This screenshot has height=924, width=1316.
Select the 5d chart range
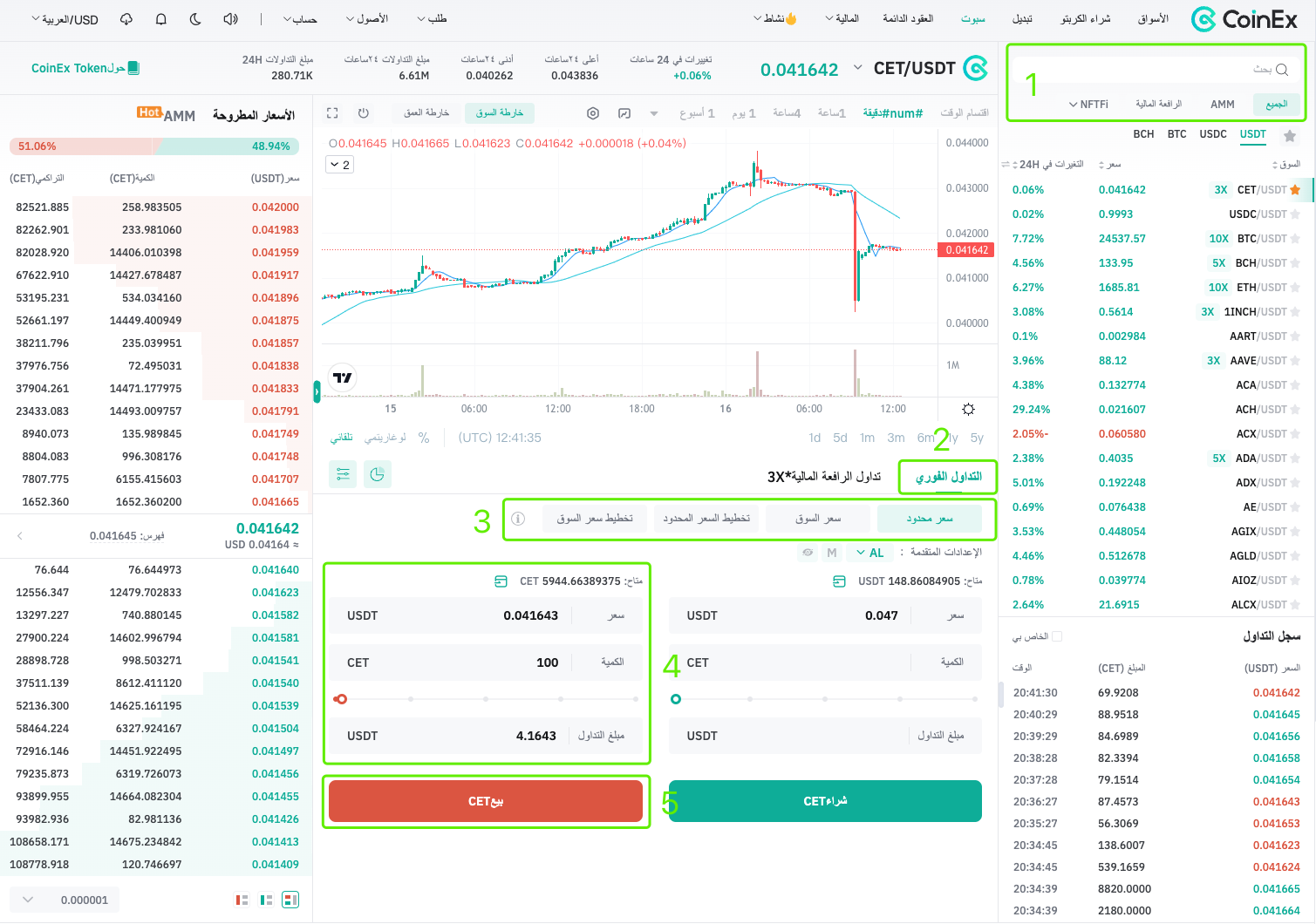pyautogui.click(x=840, y=438)
